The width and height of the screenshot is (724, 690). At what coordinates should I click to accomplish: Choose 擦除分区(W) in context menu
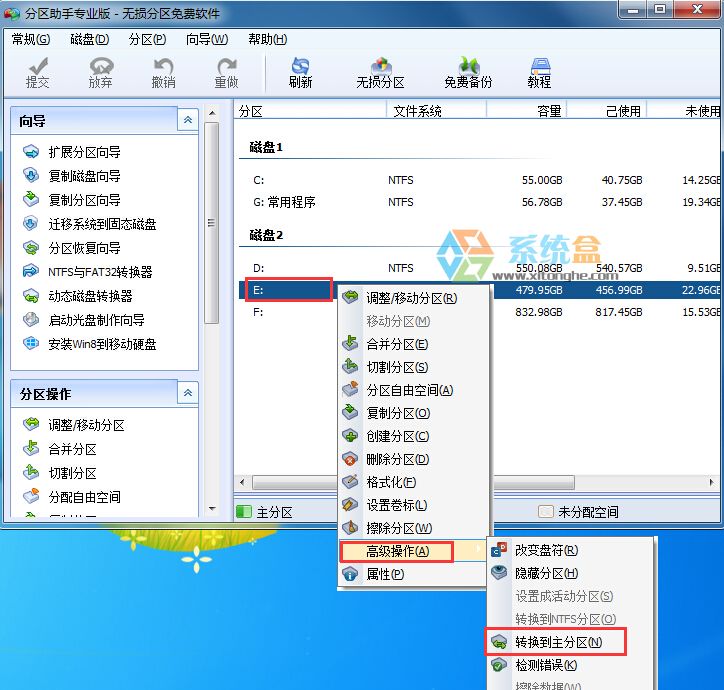[x=413, y=528]
